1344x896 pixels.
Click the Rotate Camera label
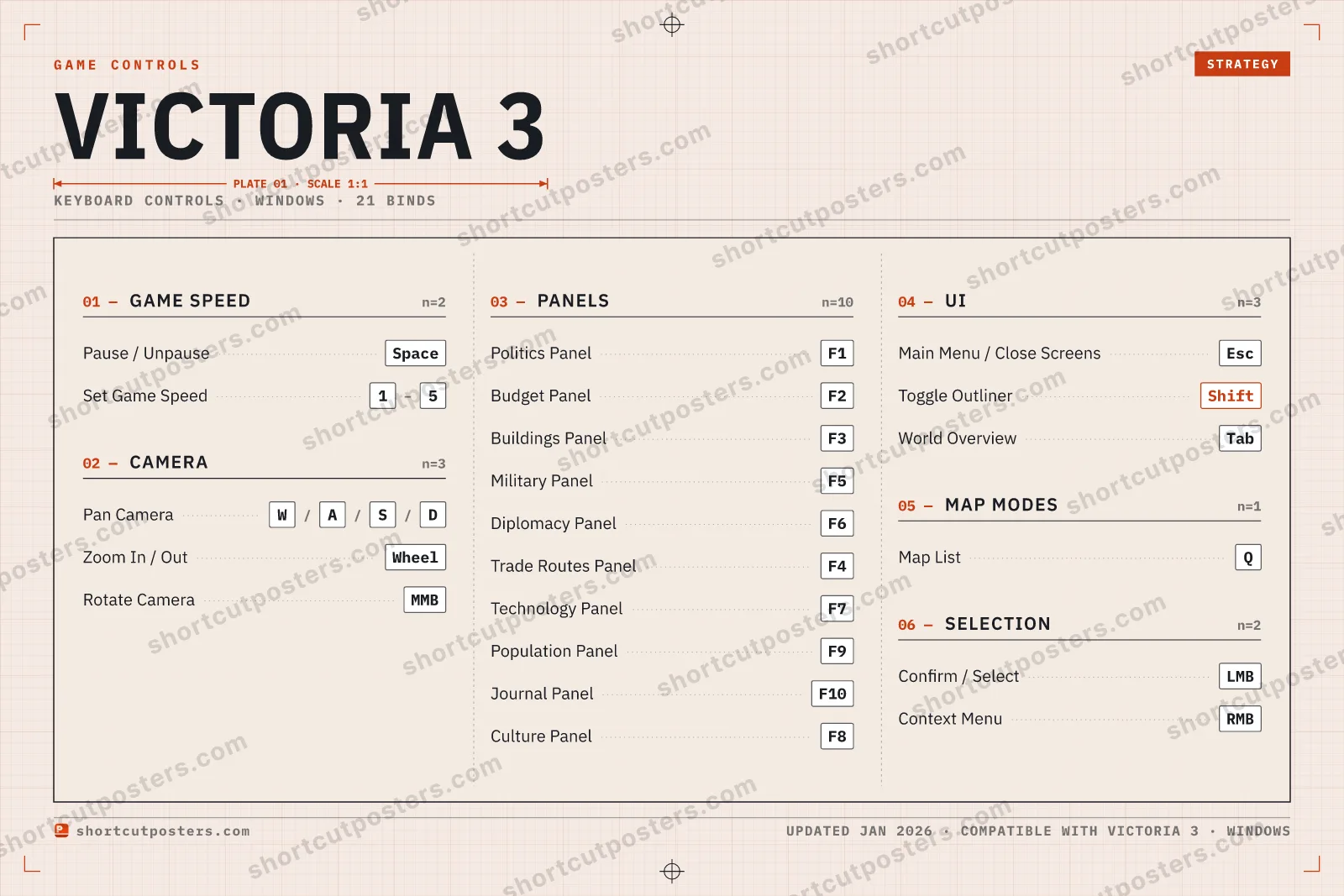click(x=139, y=600)
